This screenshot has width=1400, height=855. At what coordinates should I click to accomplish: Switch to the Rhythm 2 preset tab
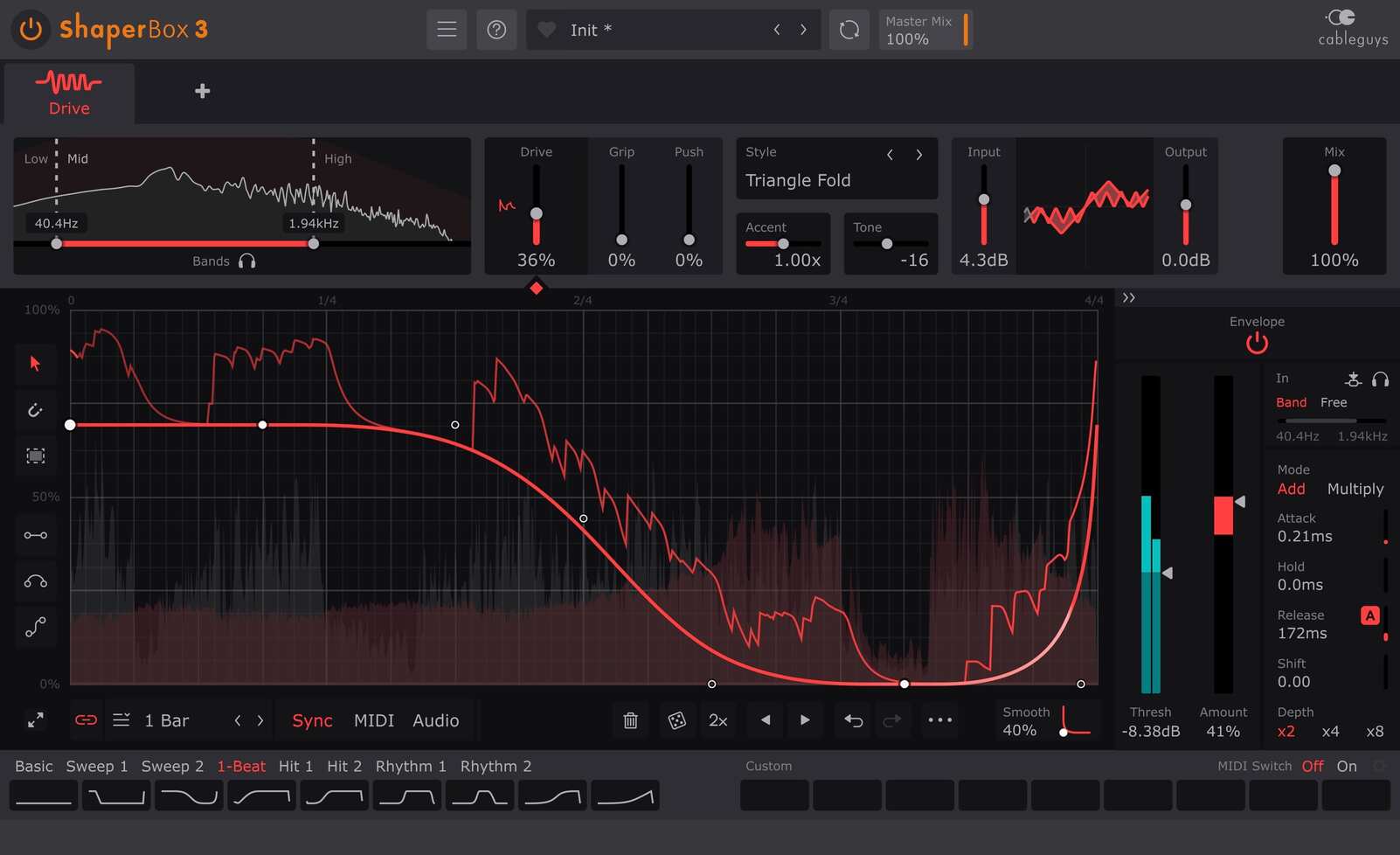(x=496, y=766)
